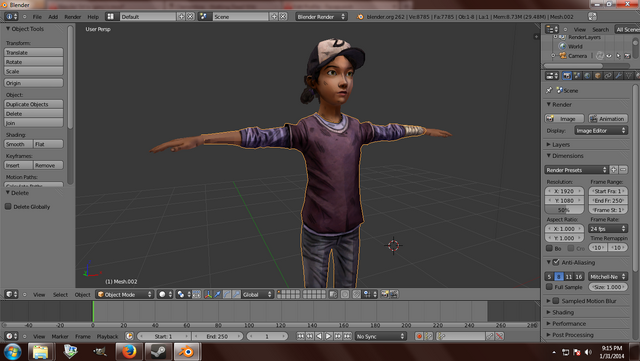
Task: Toggle the 3D manipulator widget icon
Action: pos(208,294)
